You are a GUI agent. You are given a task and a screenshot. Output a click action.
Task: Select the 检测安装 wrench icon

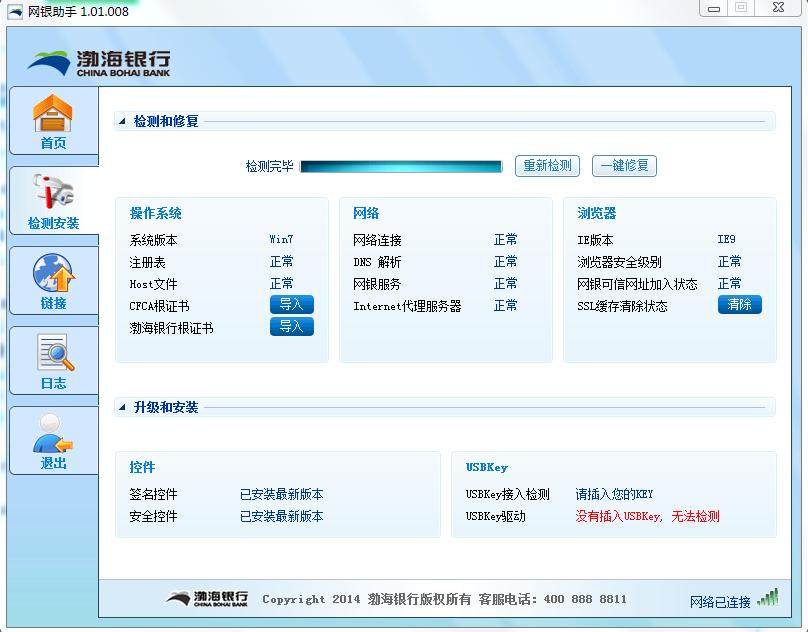(53, 193)
